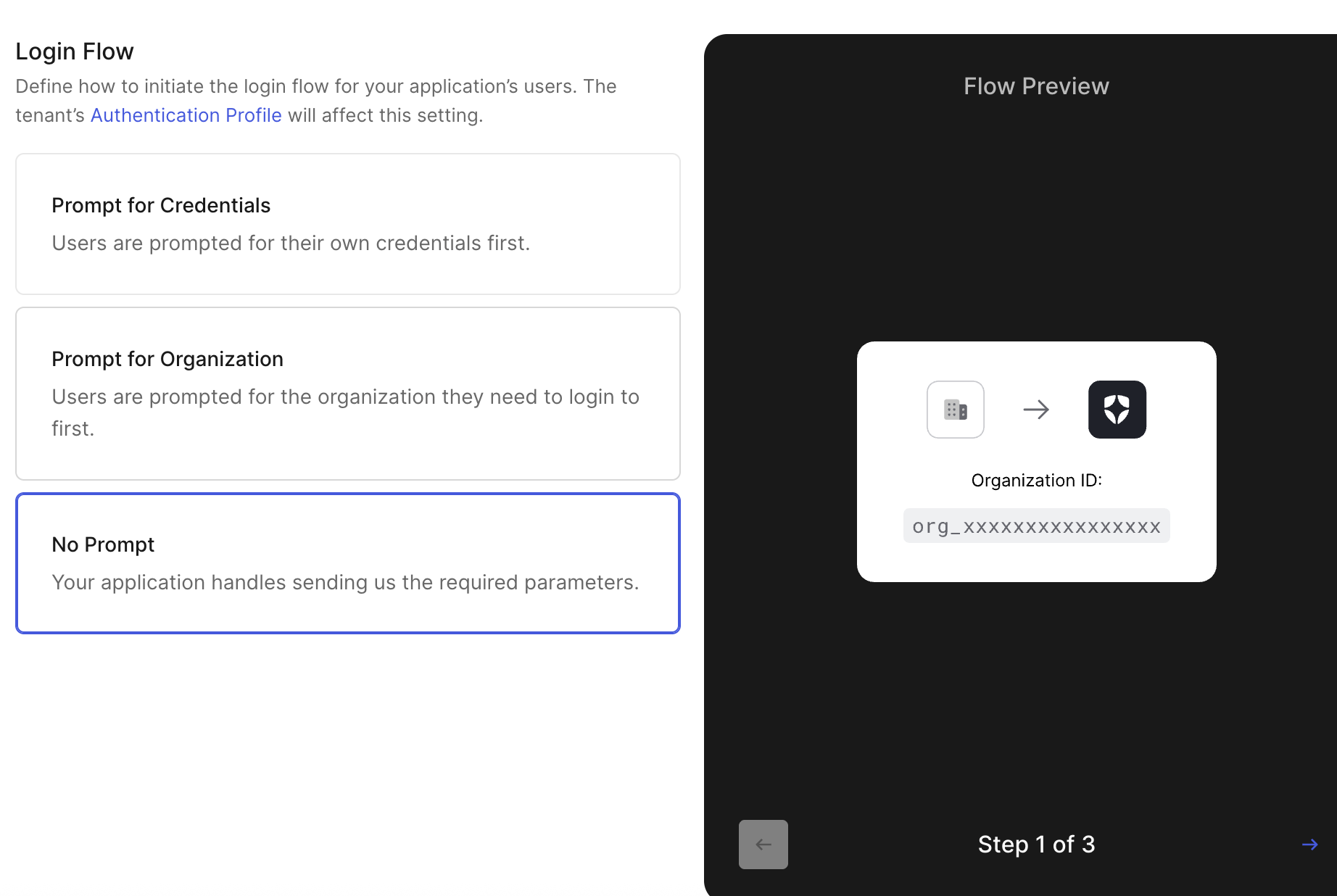This screenshot has height=896, width=1337.
Task: Click the arrow between building and shield
Action: coord(1036,410)
